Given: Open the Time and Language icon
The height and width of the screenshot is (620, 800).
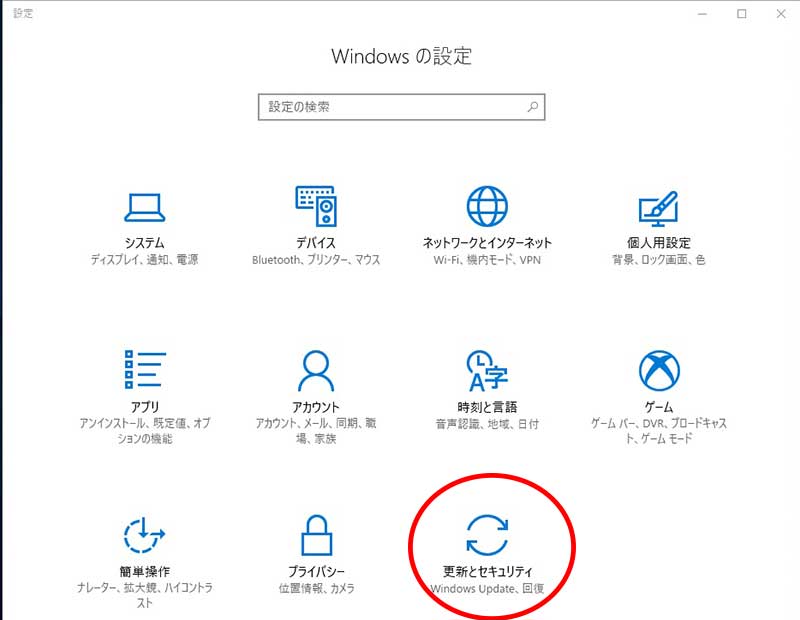Looking at the screenshot, I should tap(487, 371).
